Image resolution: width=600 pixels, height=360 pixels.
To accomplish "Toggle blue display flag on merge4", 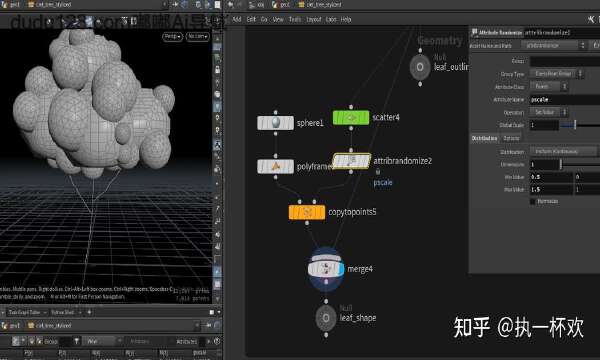I will 341,269.
